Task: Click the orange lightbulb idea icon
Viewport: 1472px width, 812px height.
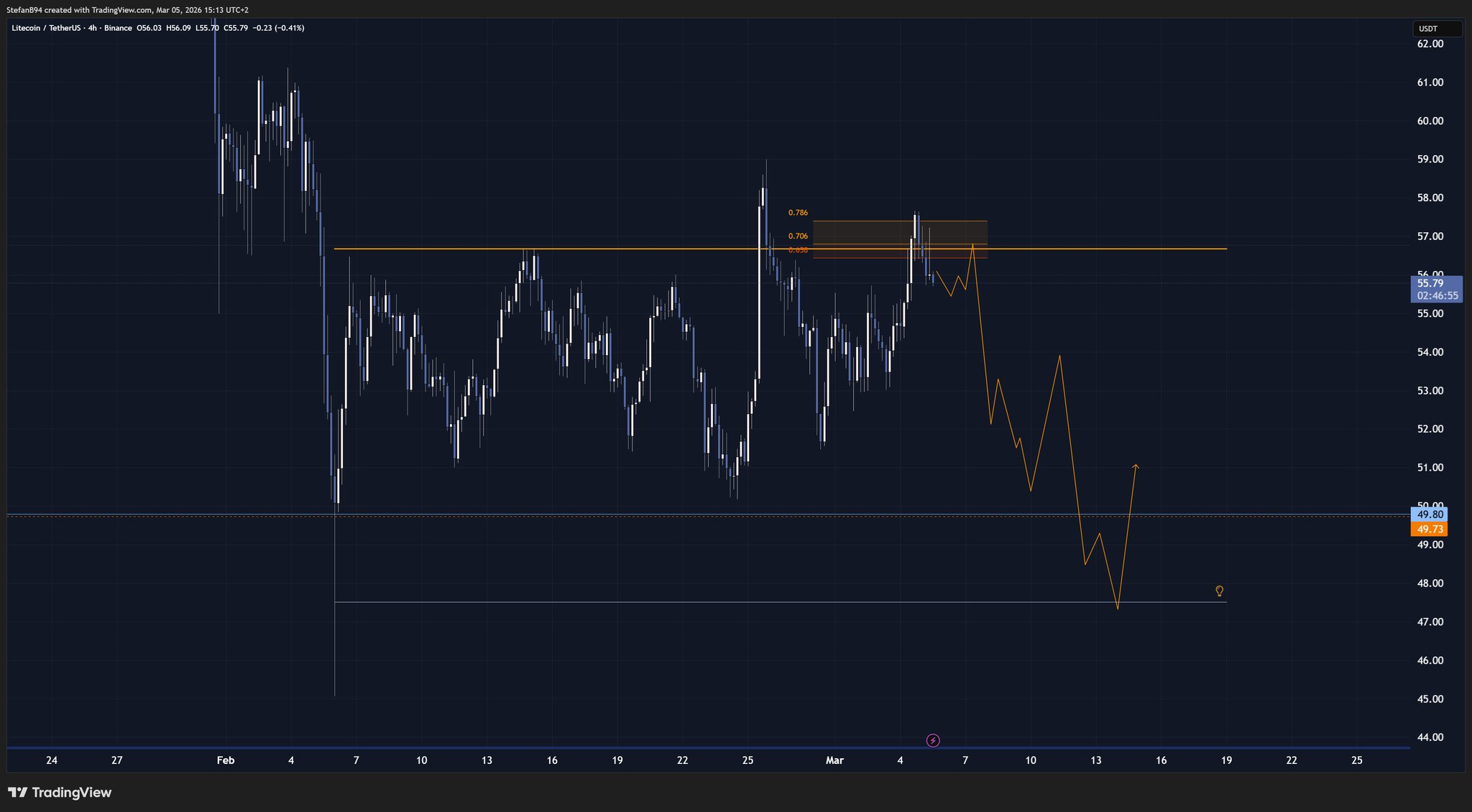Action: [x=1219, y=591]
